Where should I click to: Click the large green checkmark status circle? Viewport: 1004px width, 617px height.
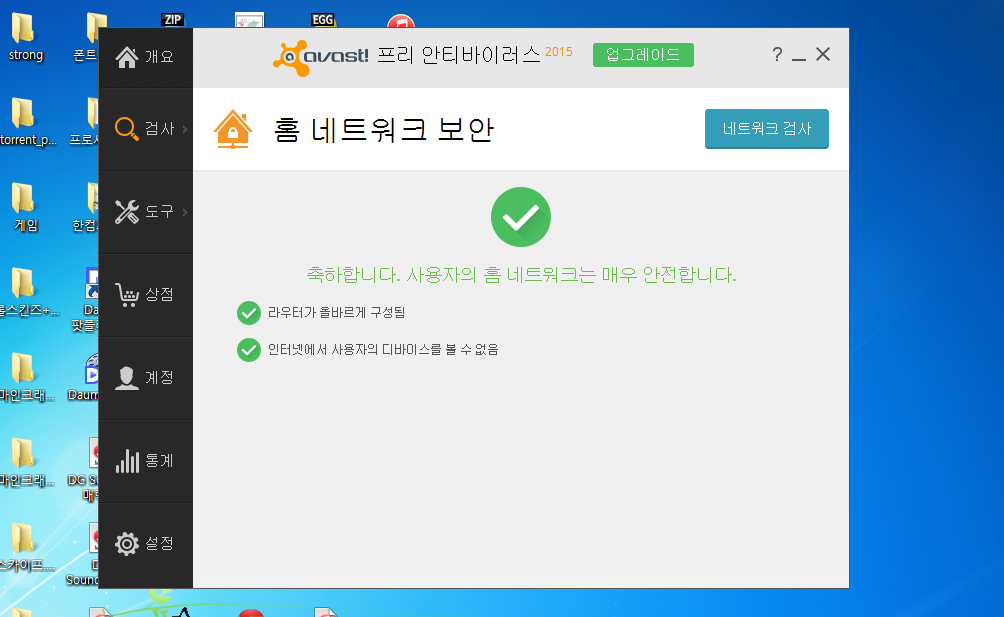[x=521, y=217]
